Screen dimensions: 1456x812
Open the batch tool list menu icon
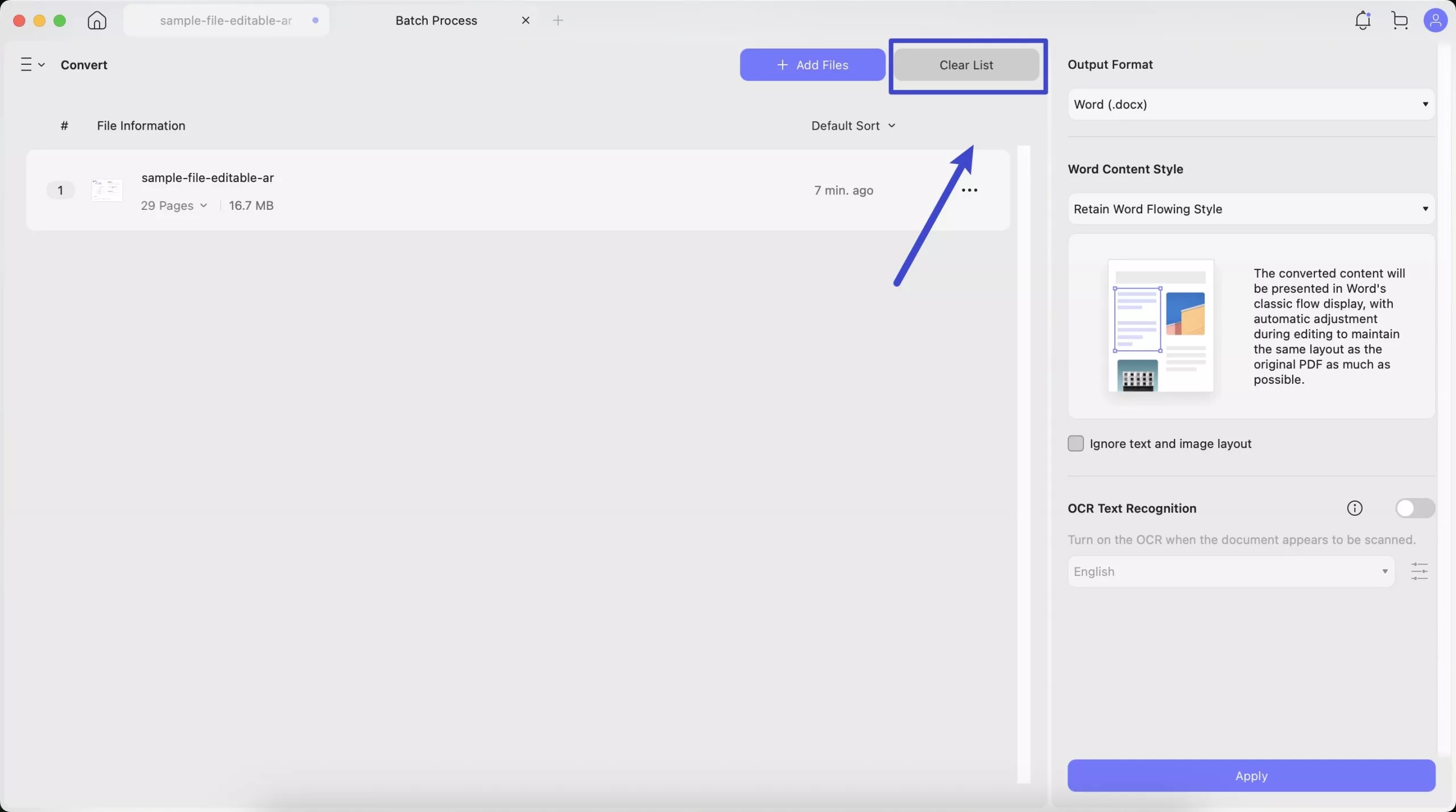[x=32, y=64]
